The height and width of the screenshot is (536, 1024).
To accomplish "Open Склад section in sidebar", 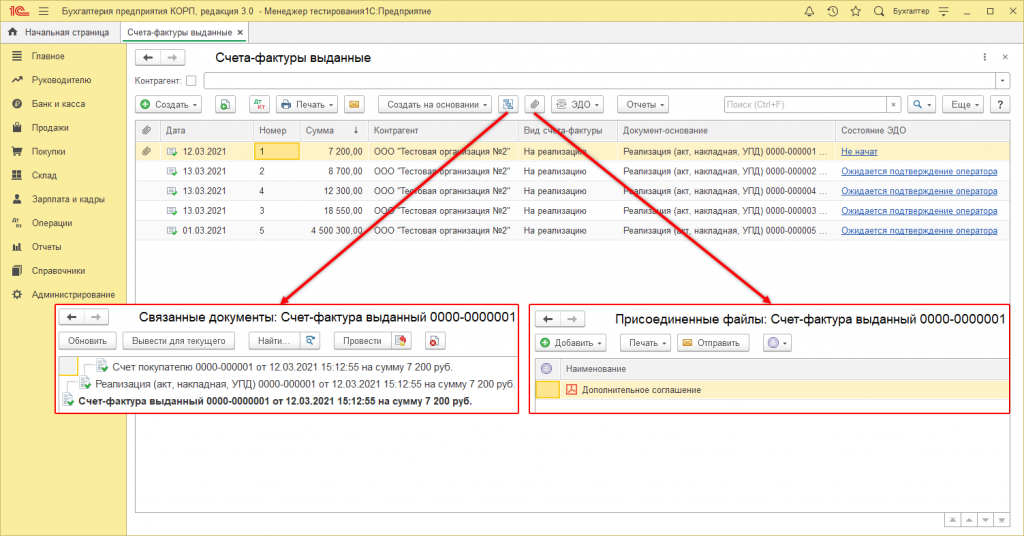I will [x=44, y=176].
